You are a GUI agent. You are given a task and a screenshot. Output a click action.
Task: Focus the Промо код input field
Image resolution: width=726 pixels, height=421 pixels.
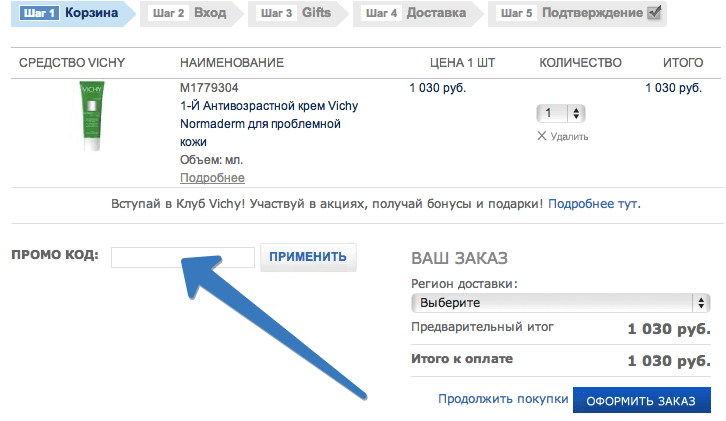pos(183,257)
